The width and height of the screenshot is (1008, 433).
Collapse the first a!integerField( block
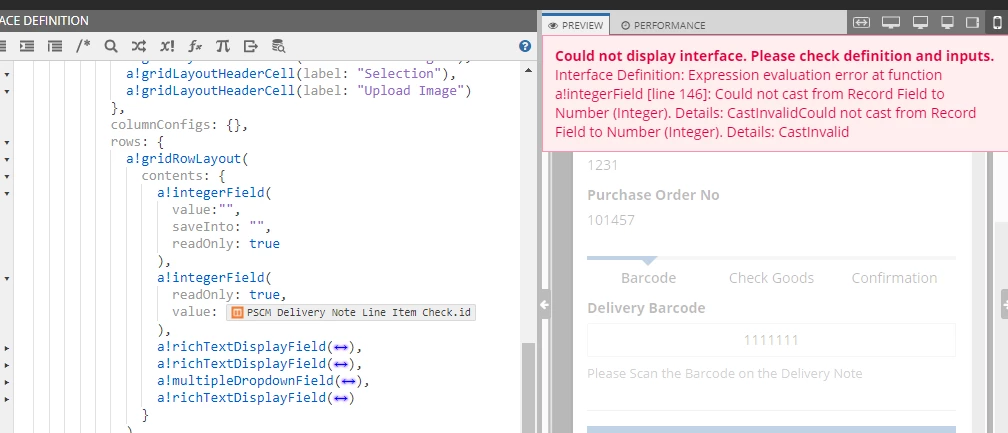[x=7, y=193]
